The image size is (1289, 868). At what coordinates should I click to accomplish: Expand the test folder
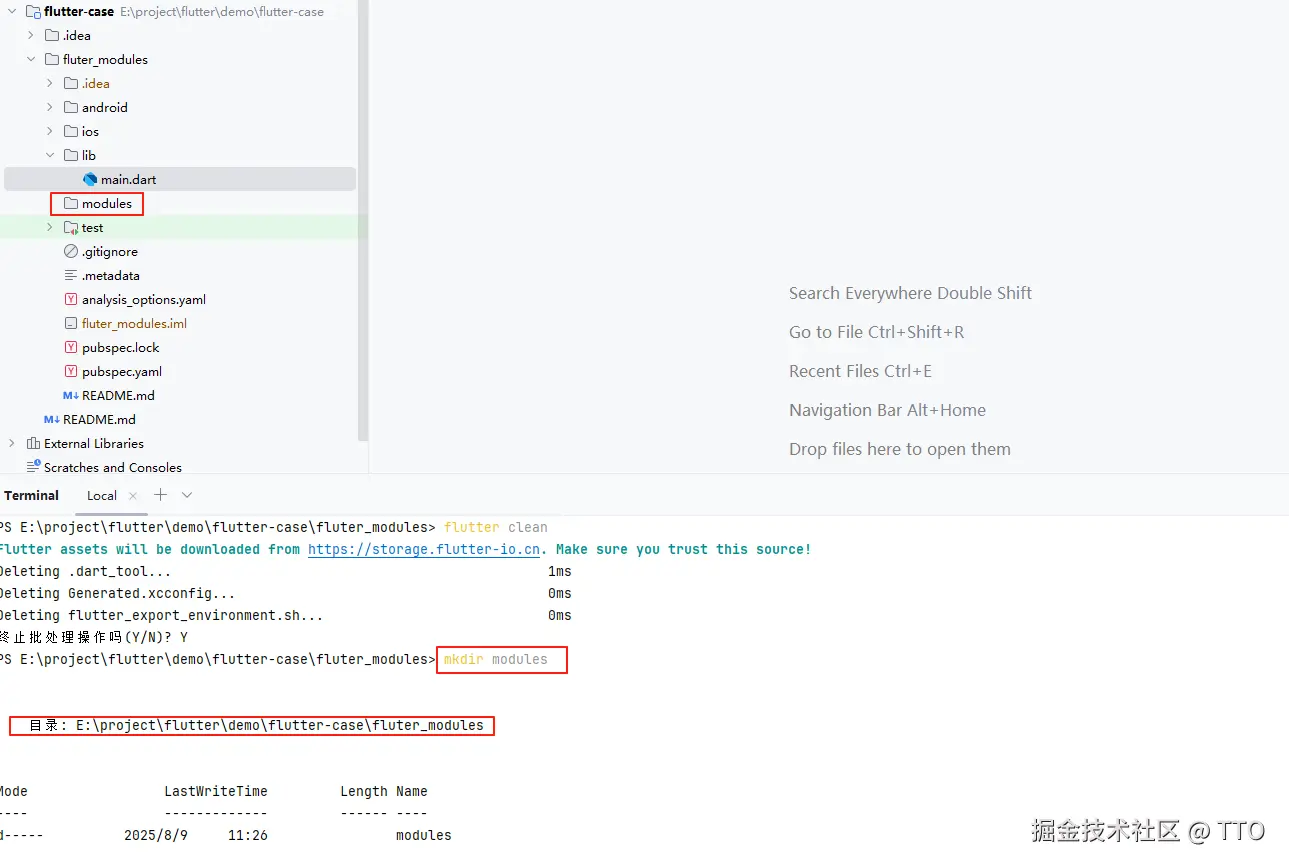click(50, 228)
